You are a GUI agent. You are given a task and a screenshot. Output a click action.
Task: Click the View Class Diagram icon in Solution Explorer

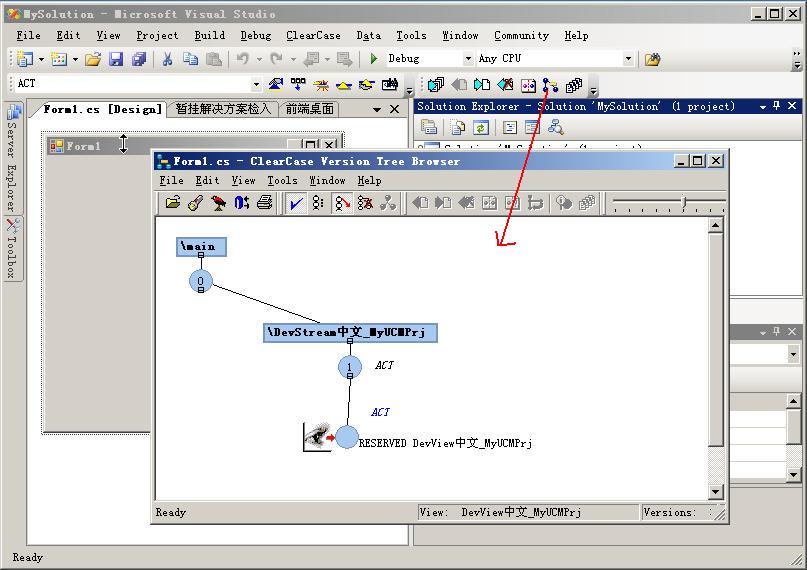tap(555, 127)
